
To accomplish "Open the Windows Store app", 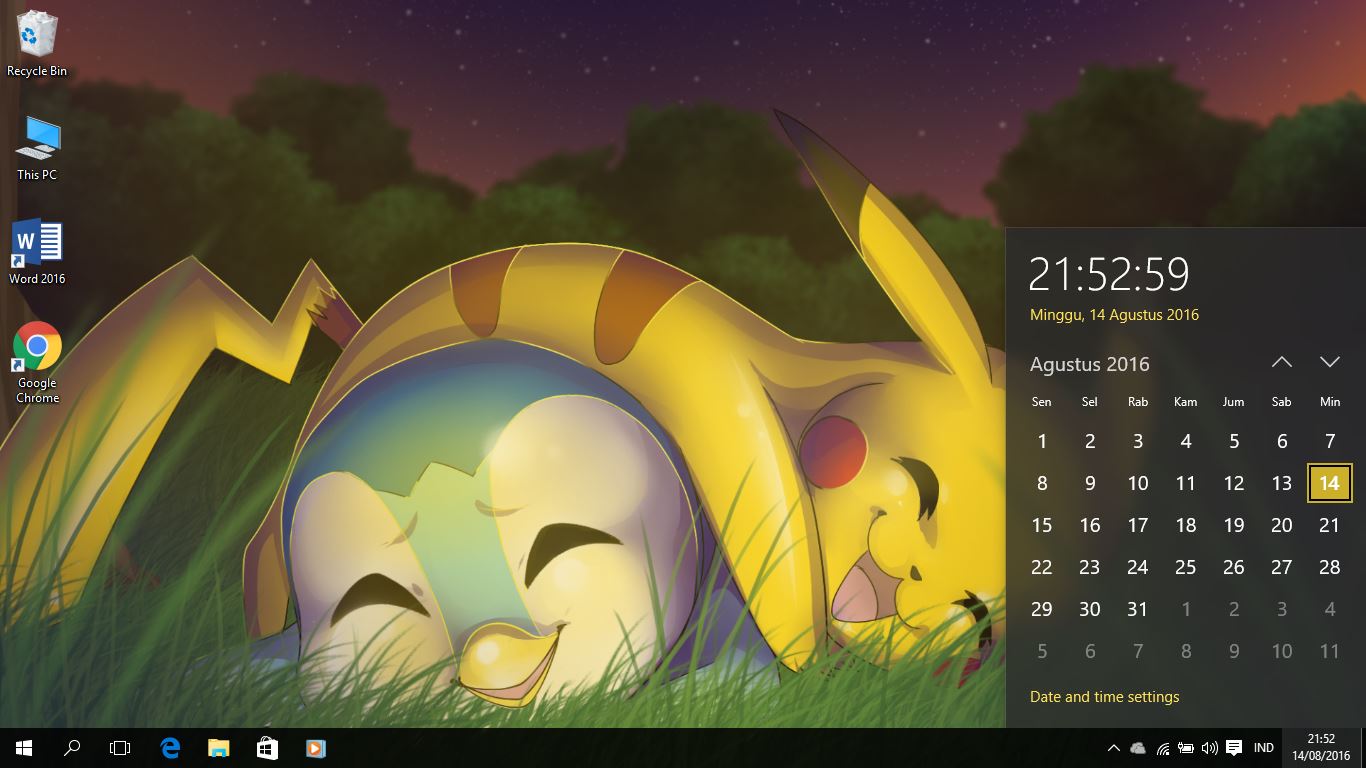I will pos(267,747).
